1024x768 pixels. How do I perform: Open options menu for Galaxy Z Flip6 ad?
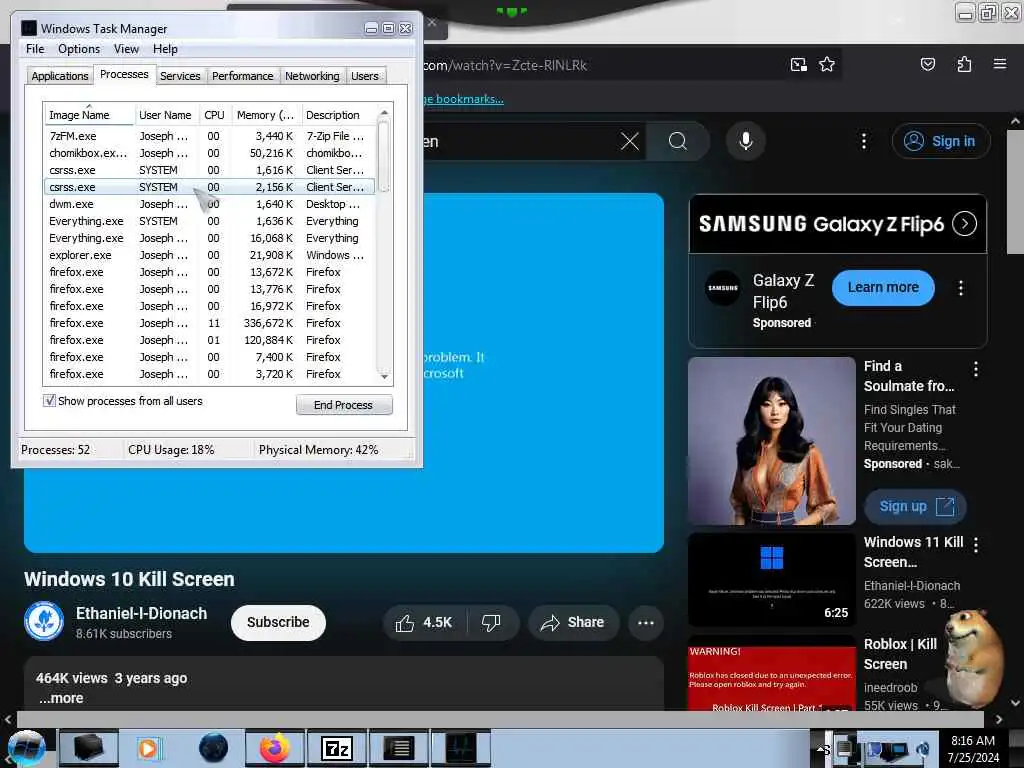[960, 288]
